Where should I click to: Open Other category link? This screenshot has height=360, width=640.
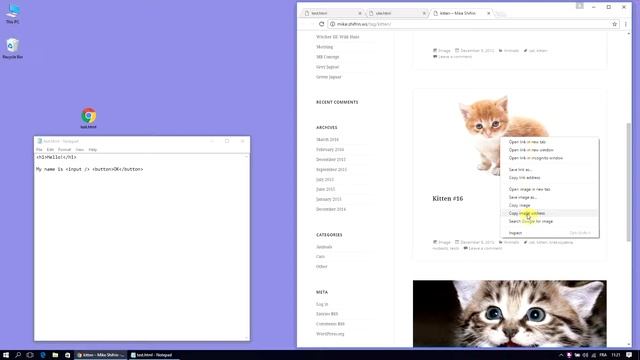click(x=322, y=267)
